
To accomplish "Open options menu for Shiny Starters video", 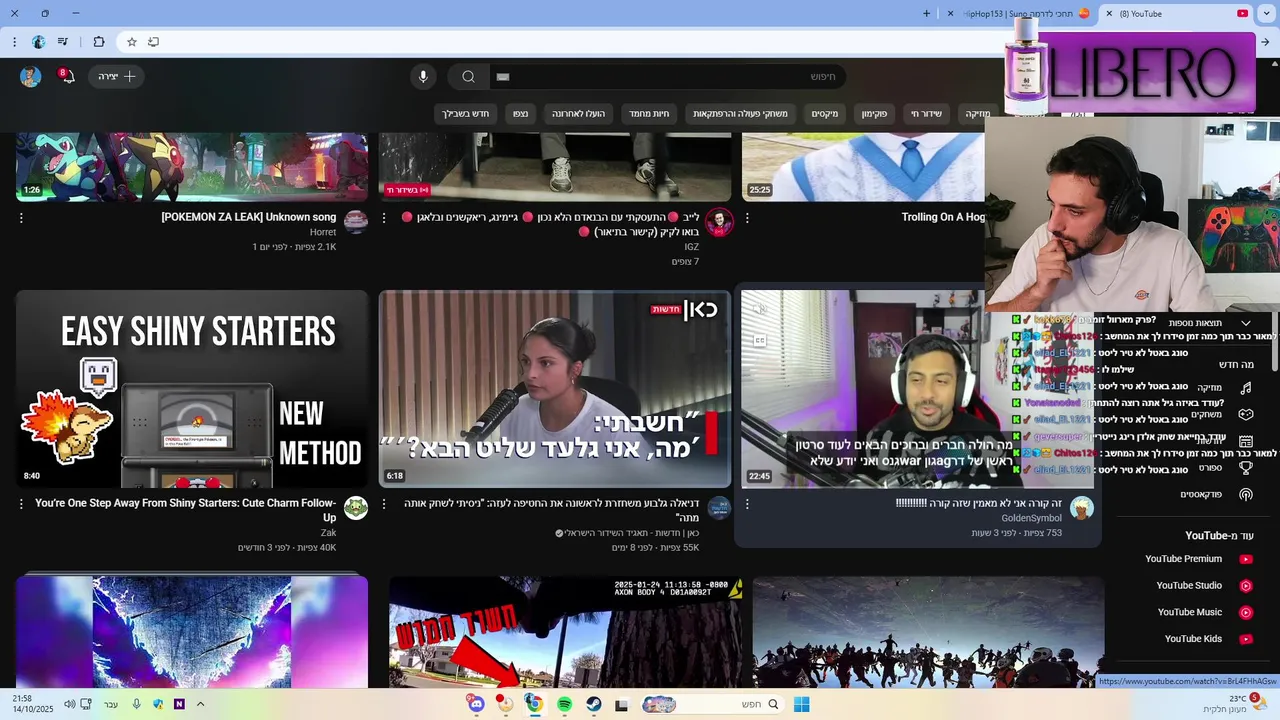I will [21, 504].
